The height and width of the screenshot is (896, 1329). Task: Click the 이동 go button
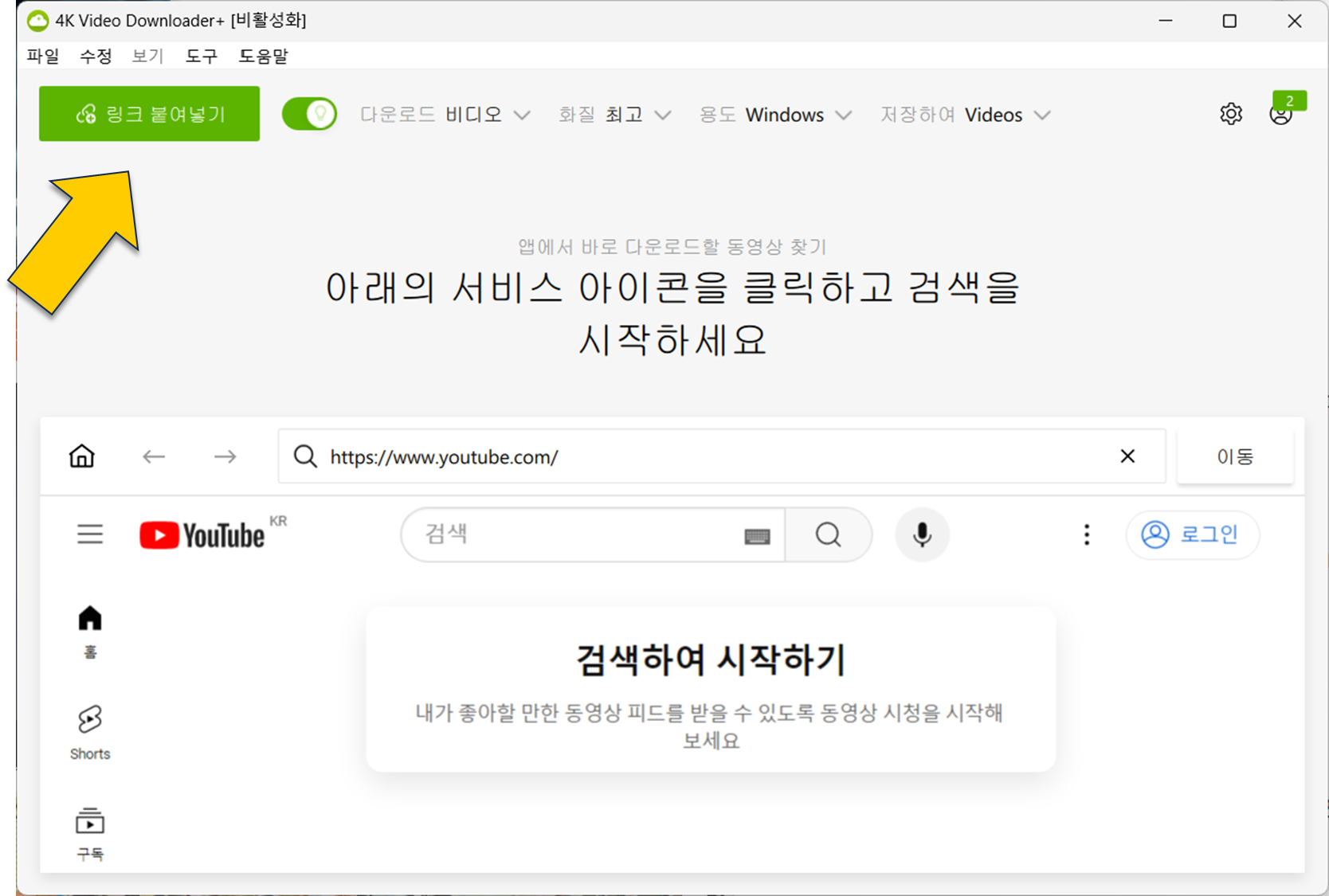(1235, 456)
